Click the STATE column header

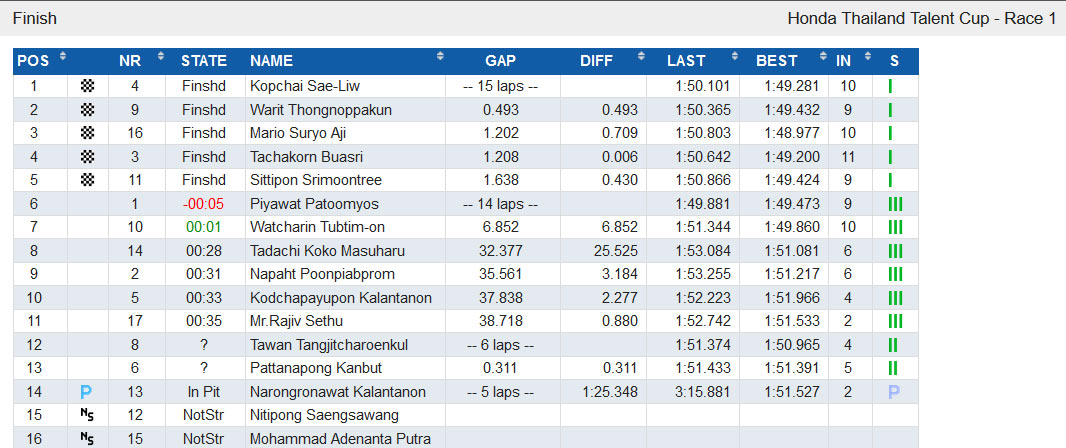click(204, 61)
